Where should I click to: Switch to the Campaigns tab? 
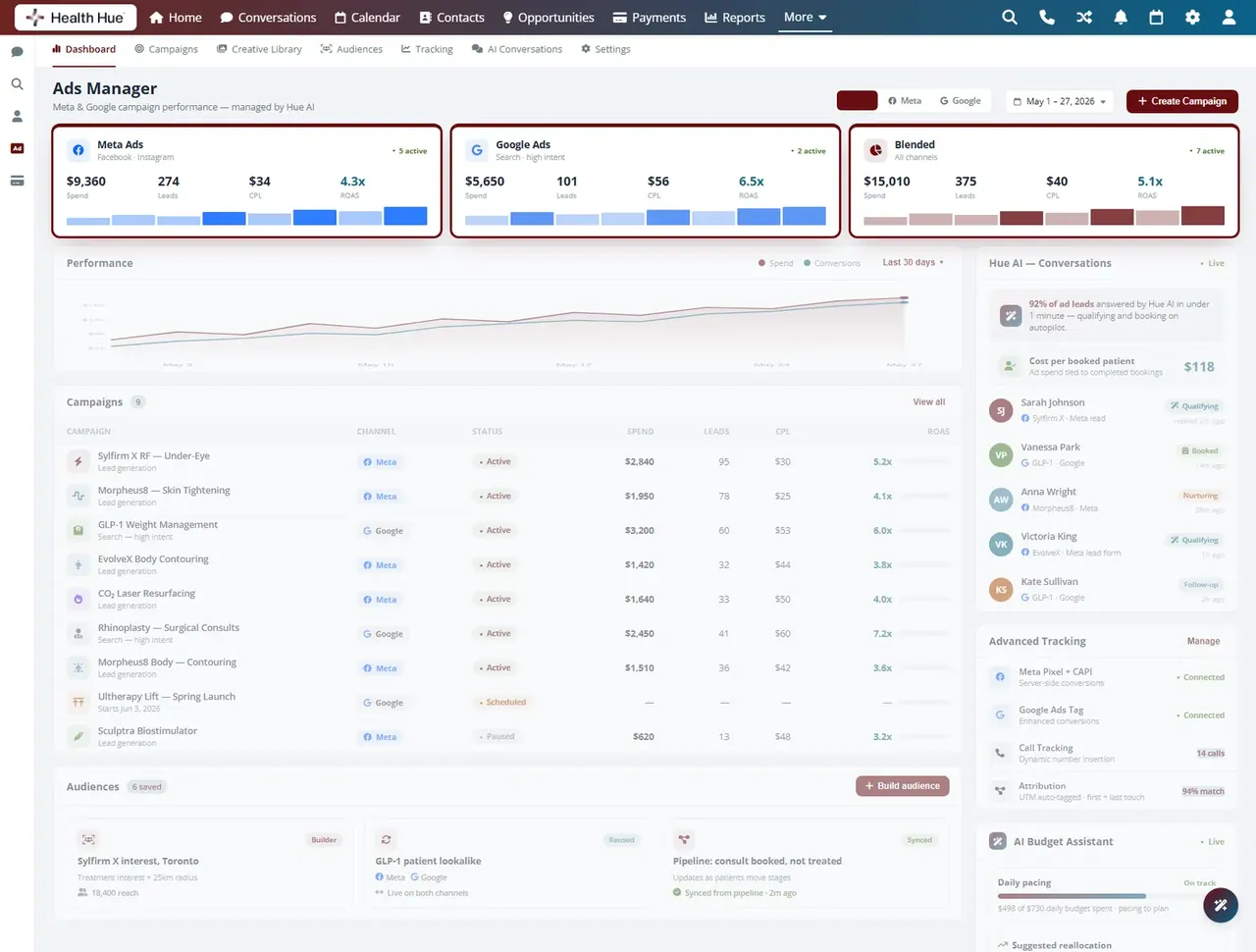pyautogui.click(x=166, y=49)
